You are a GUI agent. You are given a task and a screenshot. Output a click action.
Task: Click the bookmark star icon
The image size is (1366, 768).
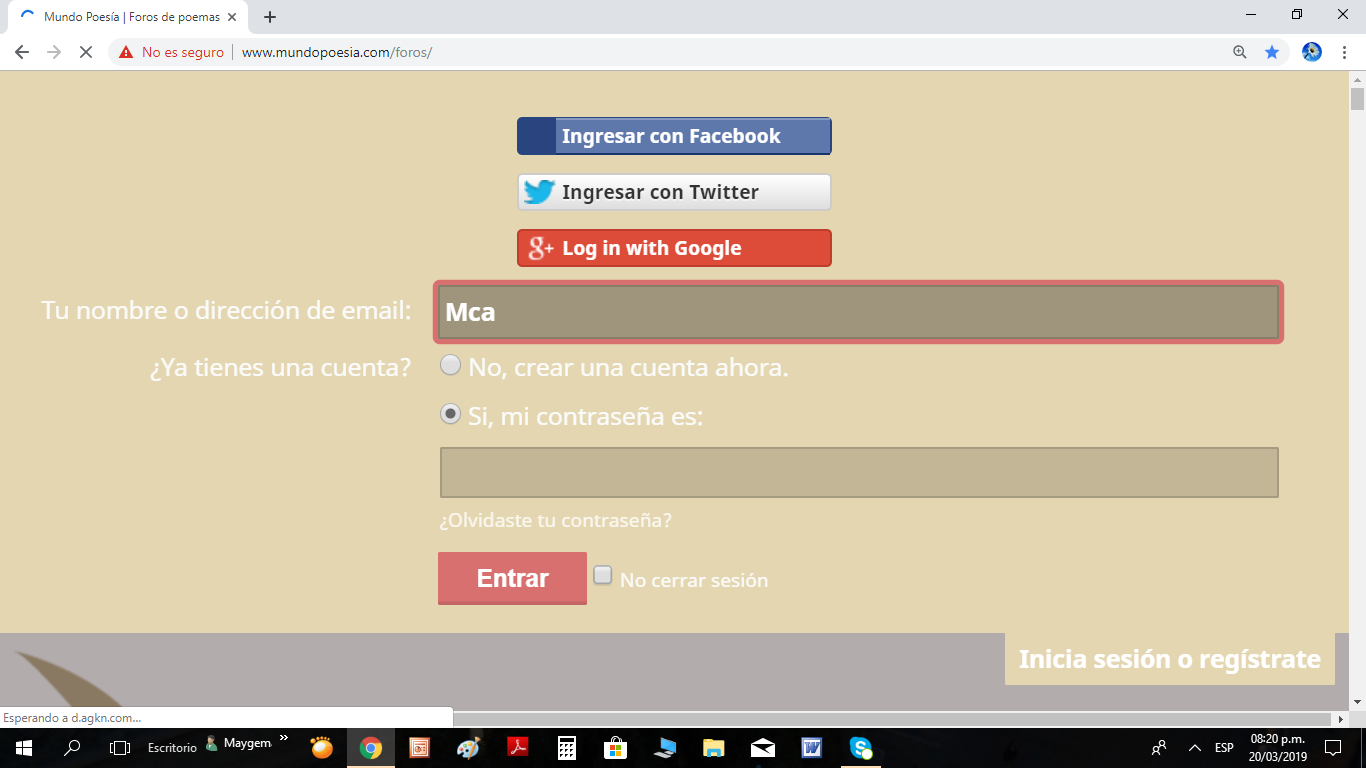click(1272, 52)
